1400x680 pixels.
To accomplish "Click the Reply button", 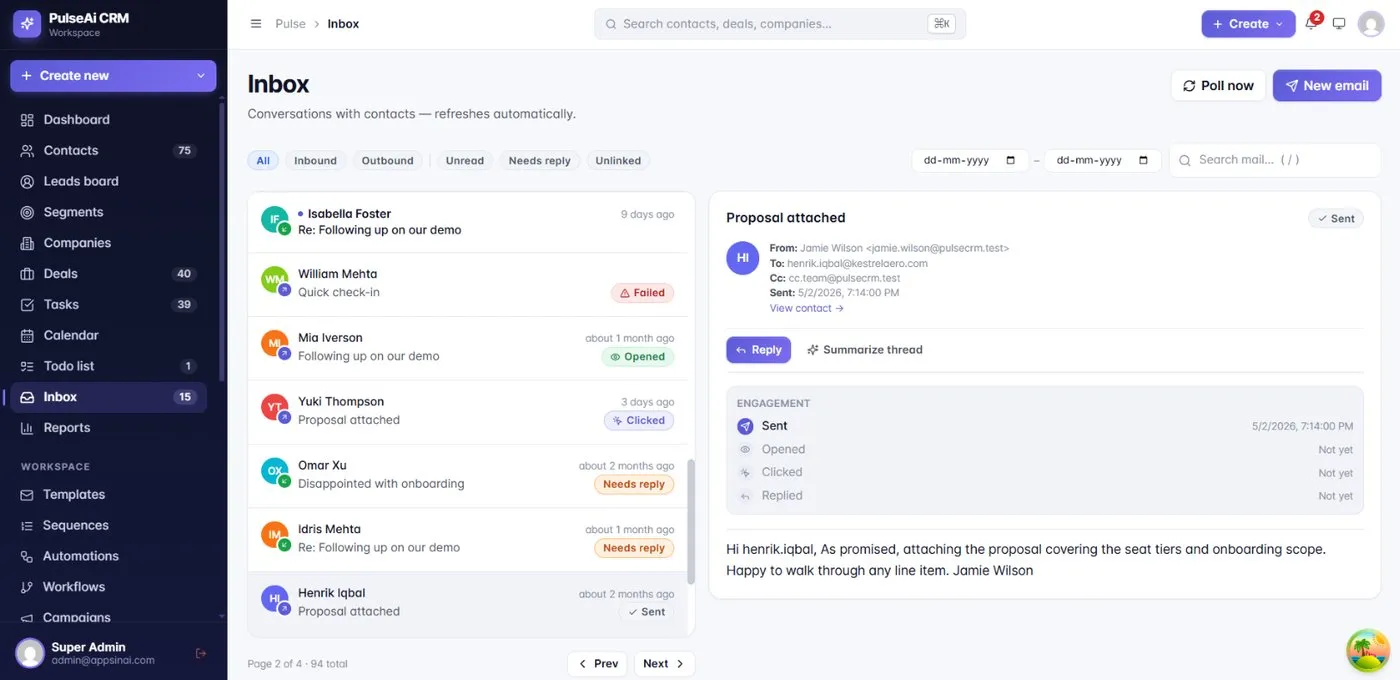I will click(758, 350).
